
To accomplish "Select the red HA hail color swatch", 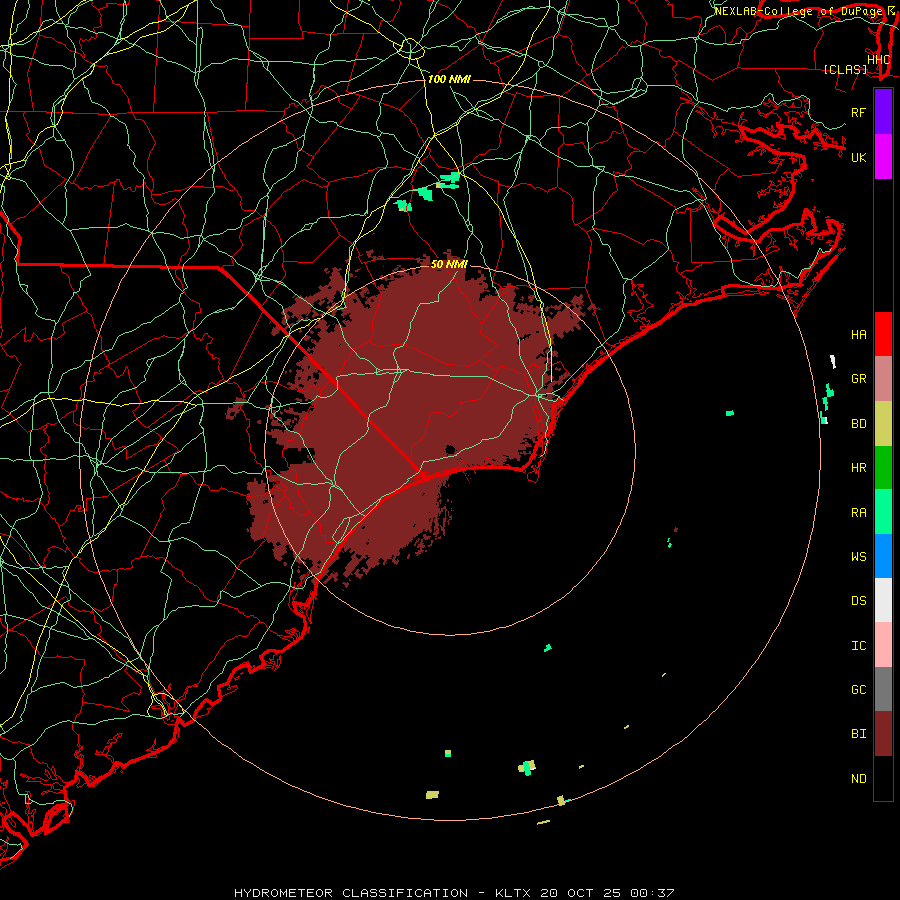I will pyautogui.click(x=883, y=334).
